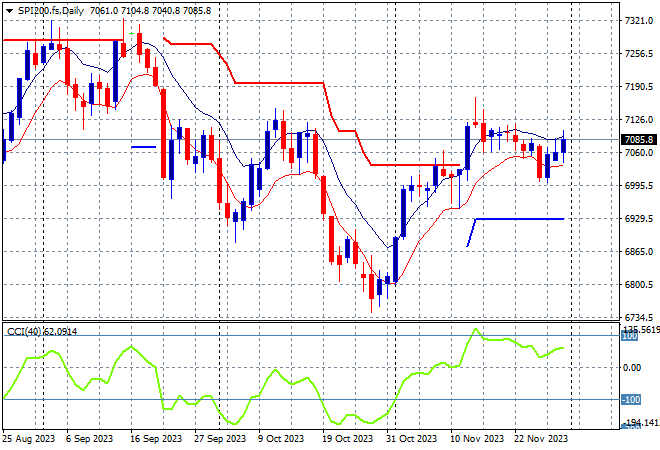The width and height of the screenshot is (660, 450).
Task: Click the 6995.5 price axis label
Action: pyautogui.click(x=639, y=186)
